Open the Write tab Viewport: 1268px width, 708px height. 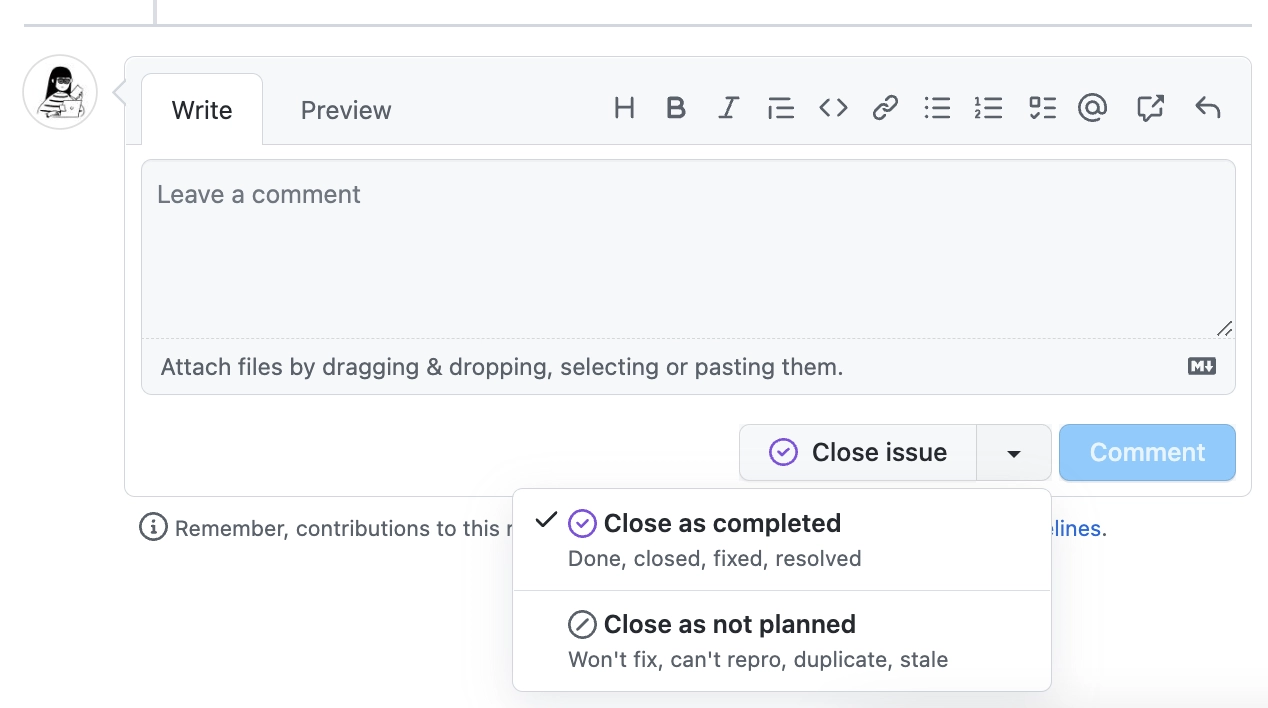[202, 110]
